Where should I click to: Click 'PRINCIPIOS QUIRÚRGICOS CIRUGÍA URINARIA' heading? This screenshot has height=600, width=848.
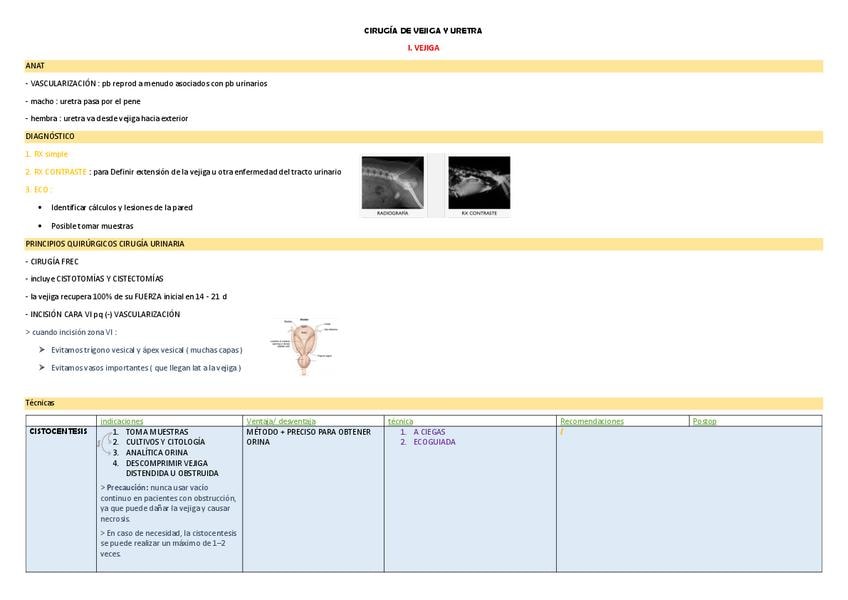pos(105,244)
